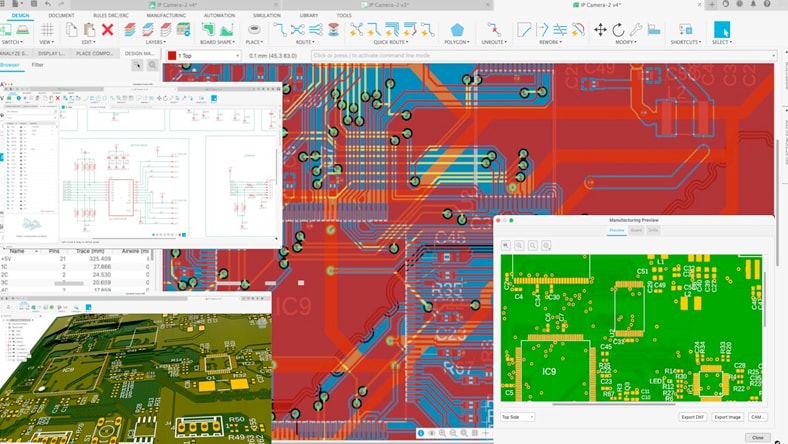Screen dimensions: 788x444
Task: Click the red via stack route icon
Action: click(333, 30)
